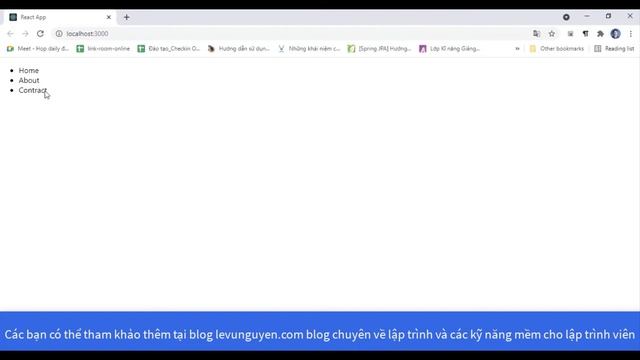Click the Home list item

click(x=29, y=71)
